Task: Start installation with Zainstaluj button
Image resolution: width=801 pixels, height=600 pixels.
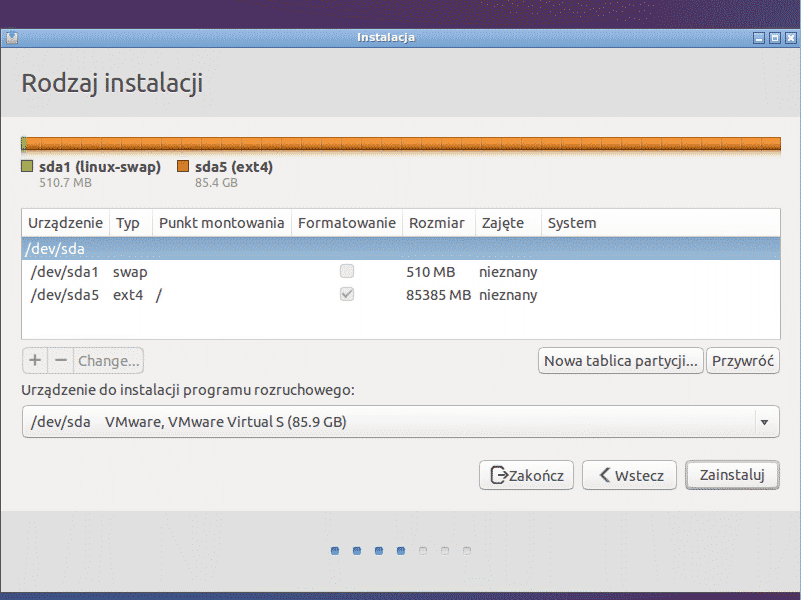Action: tap(732, 475)
